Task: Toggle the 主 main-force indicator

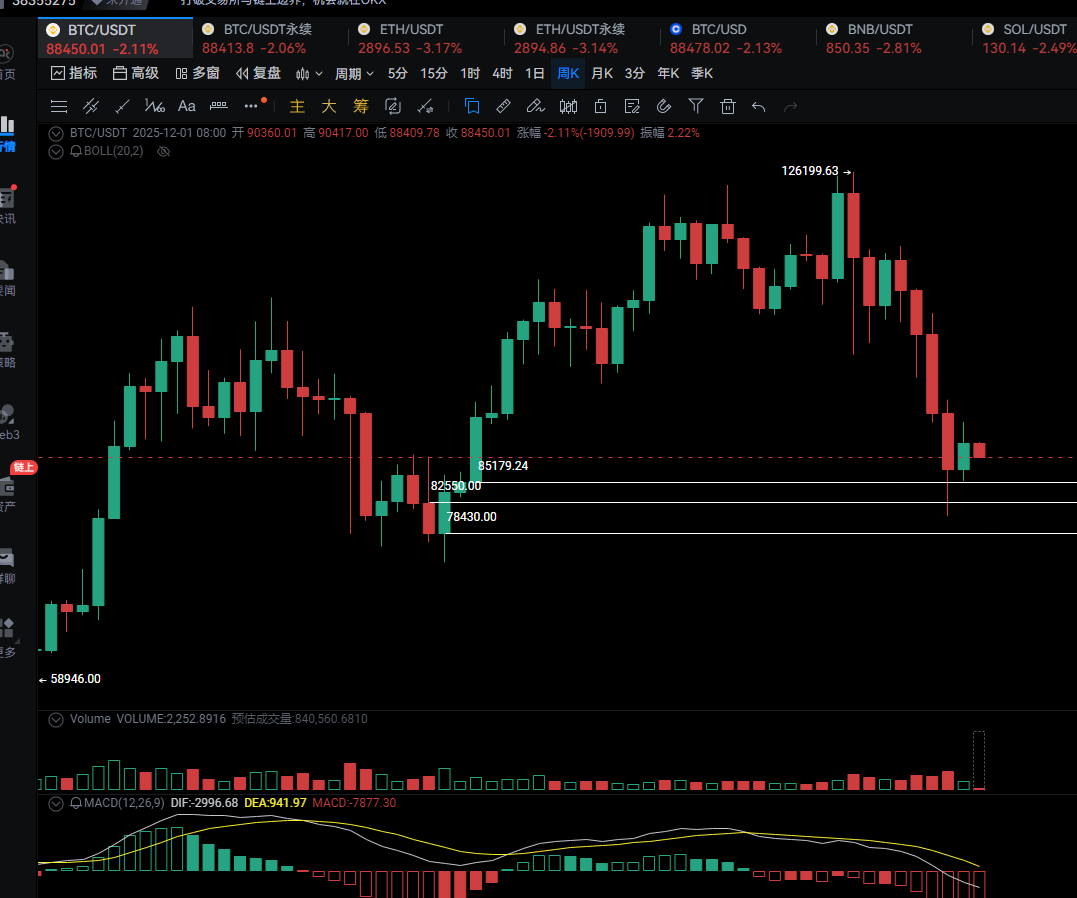Action: pos(297,106)
